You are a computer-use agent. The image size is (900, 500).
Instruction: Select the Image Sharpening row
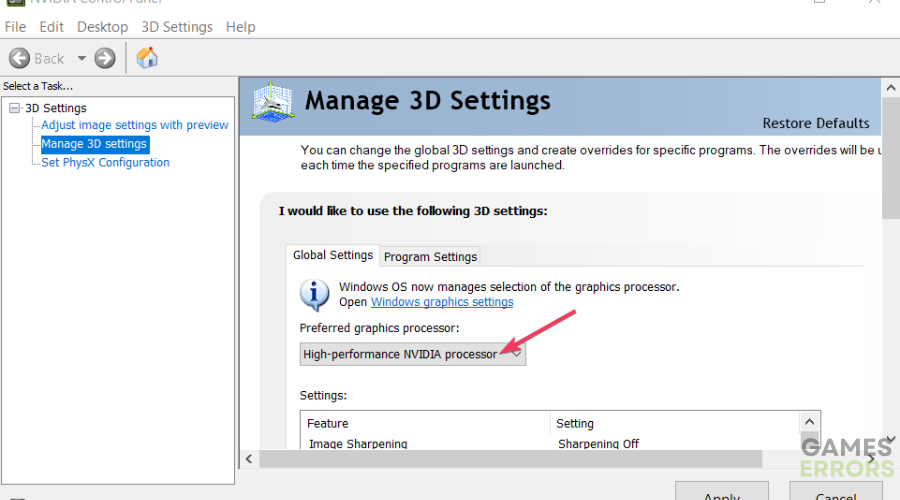[x=358, y=443]
